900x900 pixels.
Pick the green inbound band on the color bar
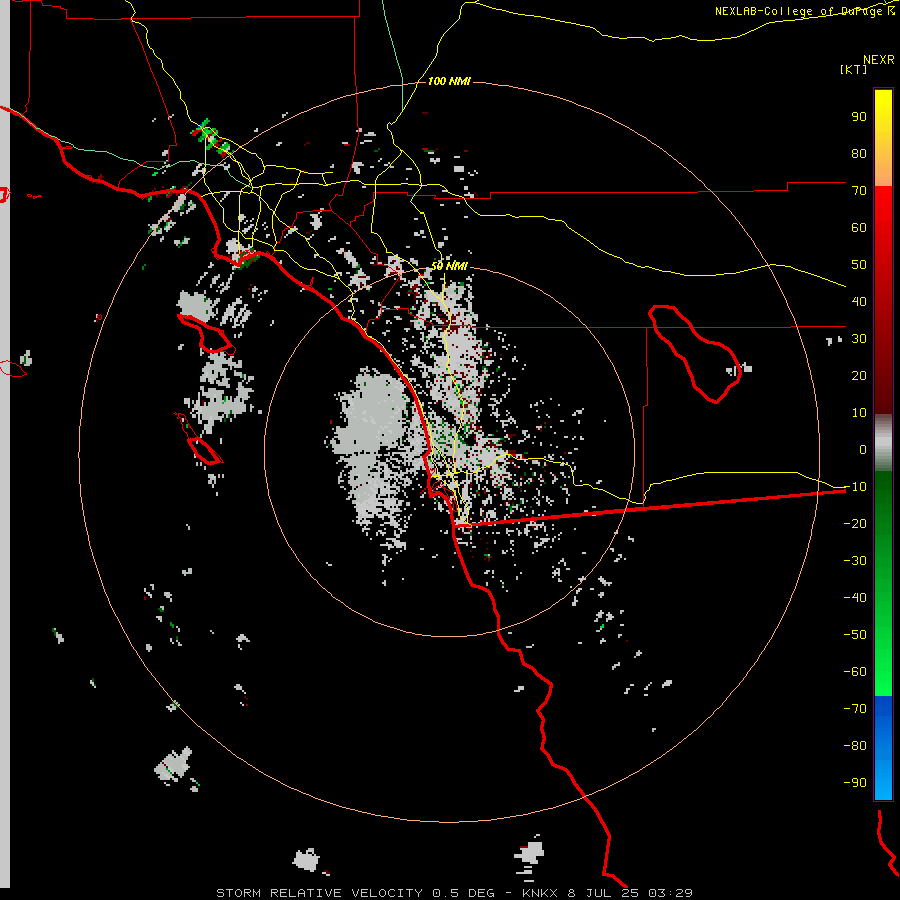(x=883, y=583)
